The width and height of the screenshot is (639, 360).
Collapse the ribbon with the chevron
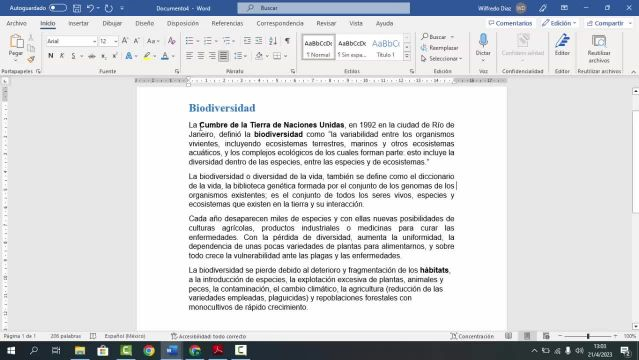[633, 72]
